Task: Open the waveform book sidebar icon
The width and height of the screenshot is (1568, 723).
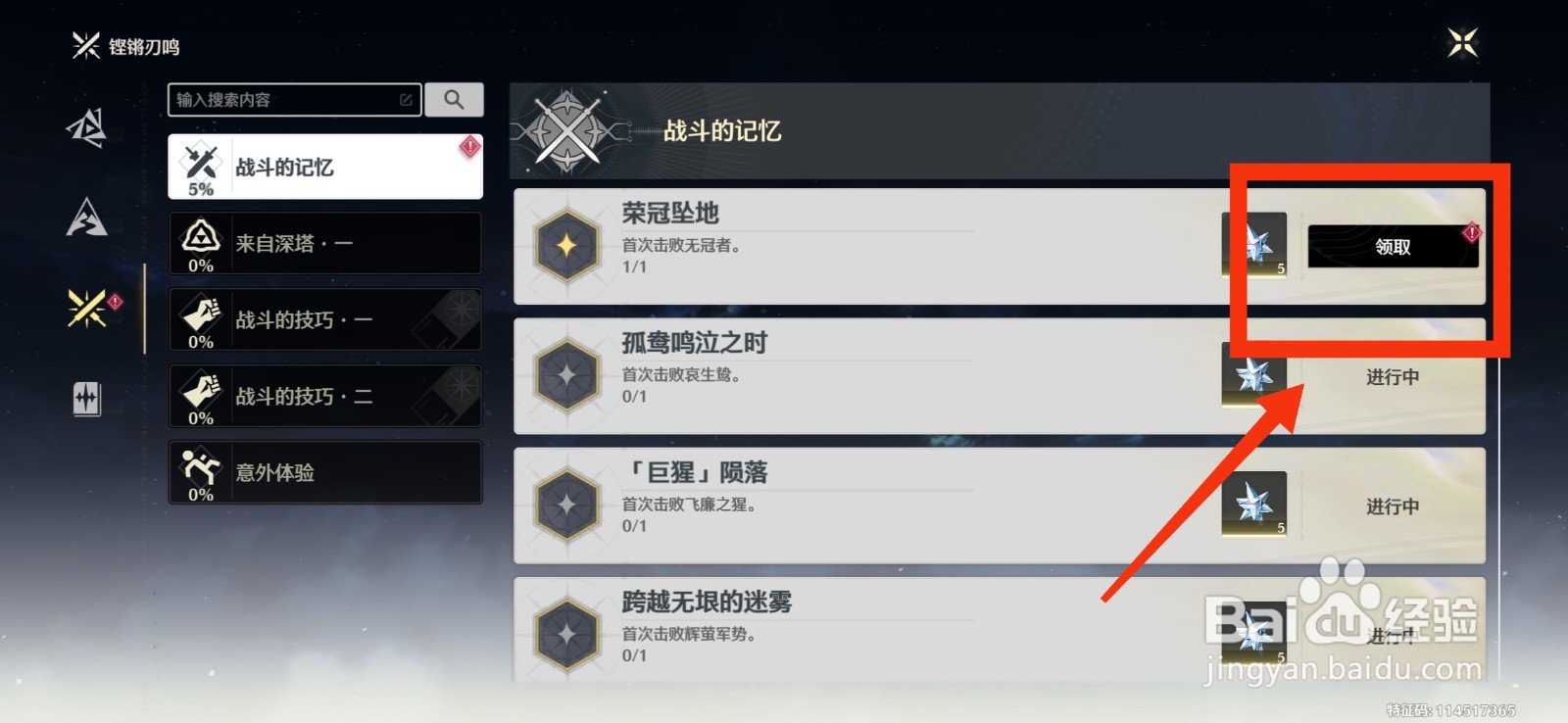Action: coord(86,399)
